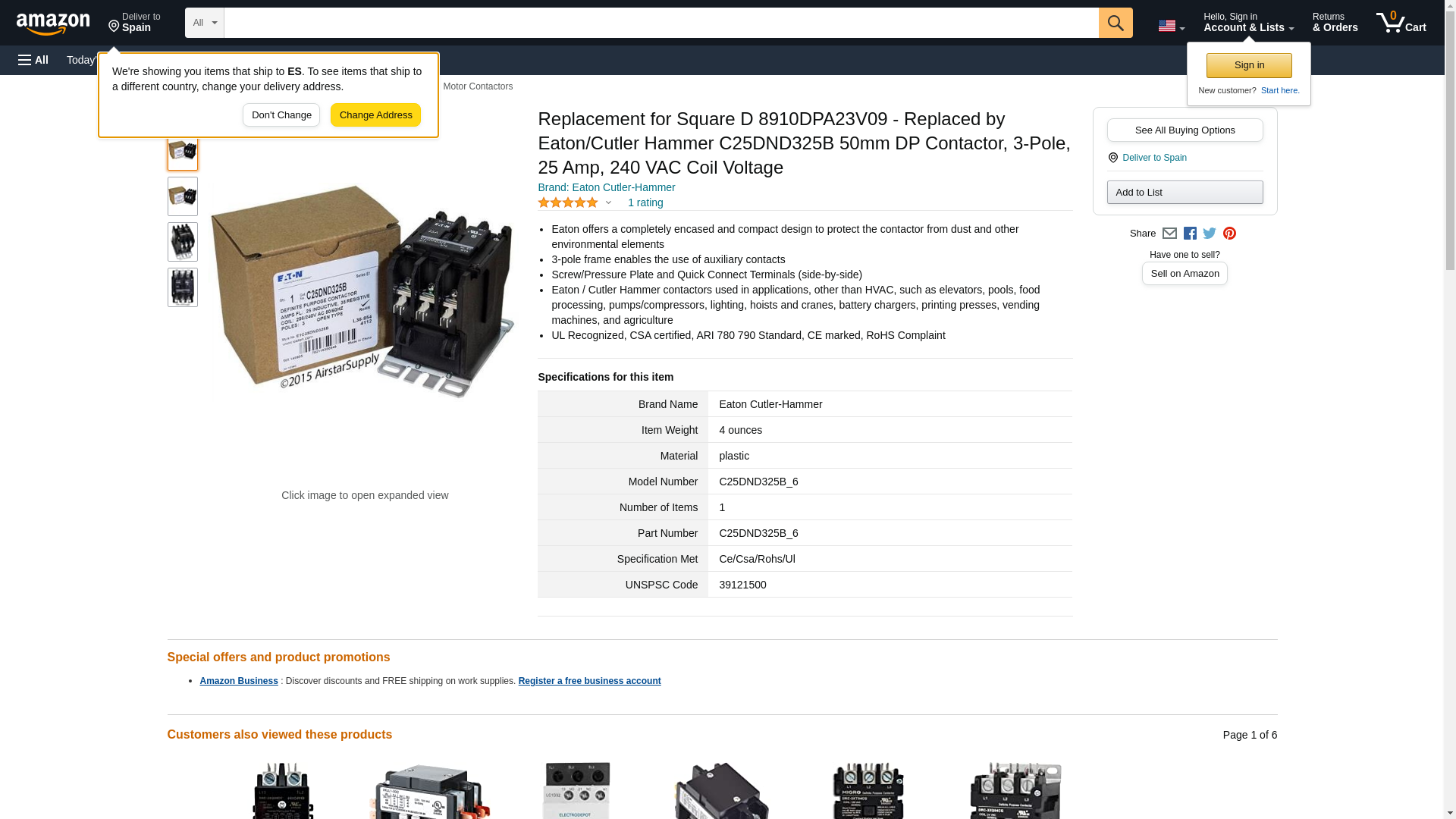1456x819 pixels.
Task: Click Register a free business account
Action: pyautogui.click(x=589, y=681)
